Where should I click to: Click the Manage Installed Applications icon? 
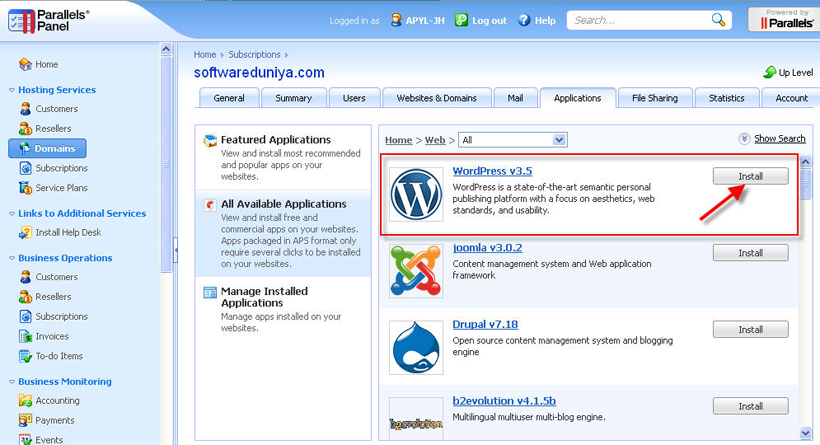[210, 292]
